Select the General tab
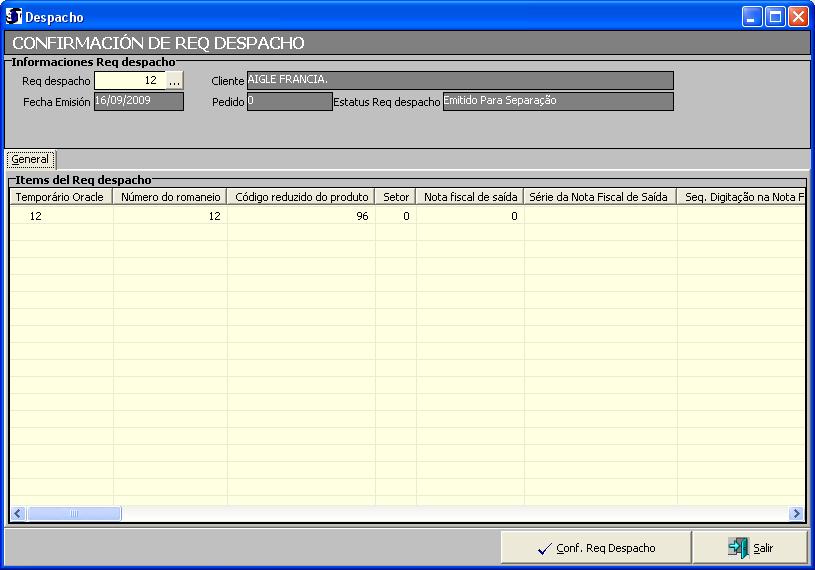This screenshot has width=815, height=570. [x=30, y=159]
